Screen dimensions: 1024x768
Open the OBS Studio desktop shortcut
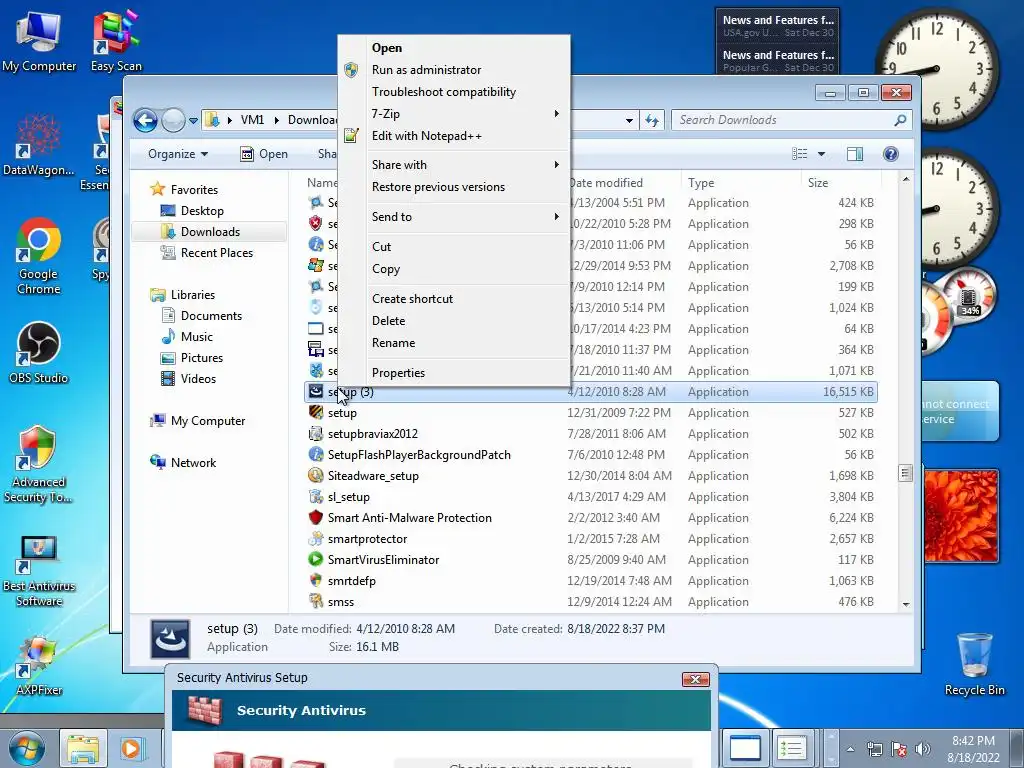point(39,353)
